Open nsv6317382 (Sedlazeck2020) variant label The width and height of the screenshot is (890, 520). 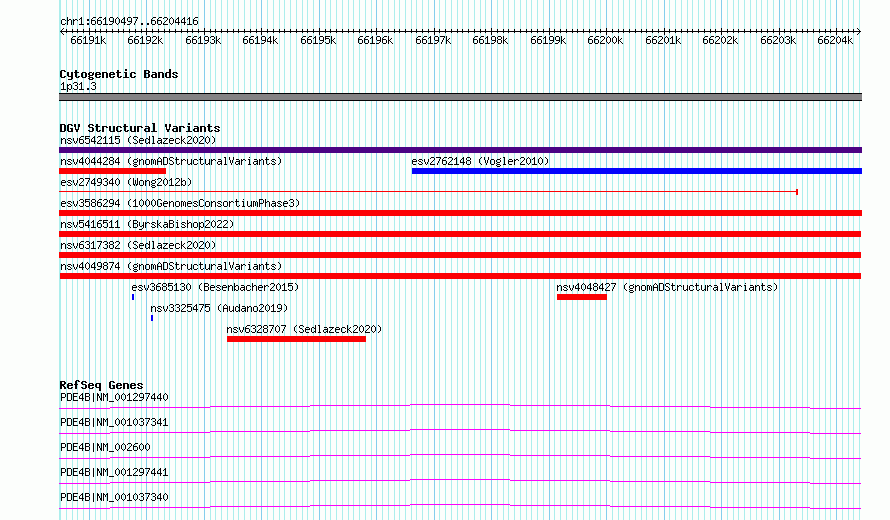[x=138, y=245]
